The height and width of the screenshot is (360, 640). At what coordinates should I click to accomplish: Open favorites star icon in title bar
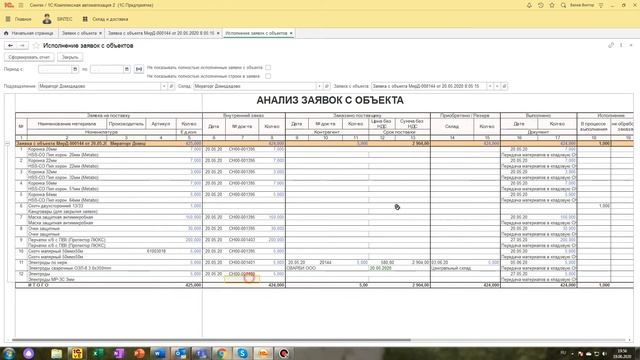[552, 5]
